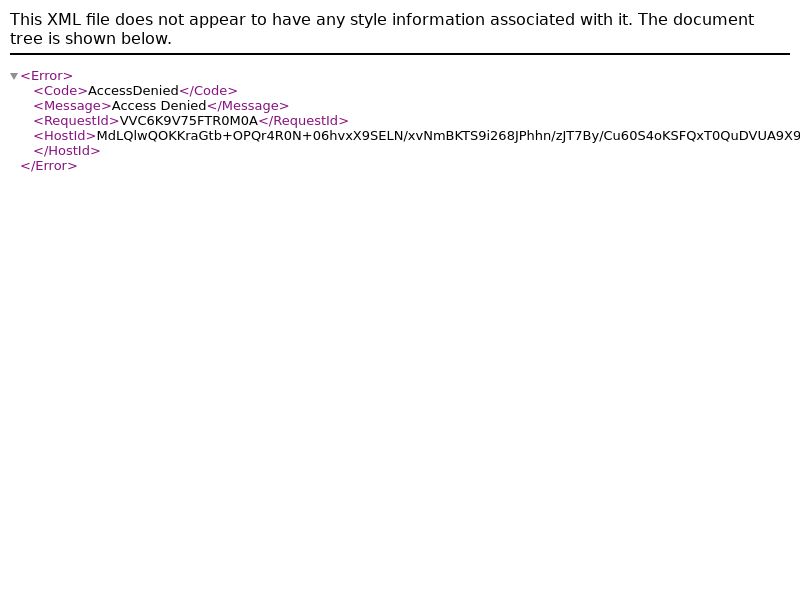Select the Access Denied message text
The width and height of the screenshot is (800, 600).
pyautogui.click(x=159, y=106)
